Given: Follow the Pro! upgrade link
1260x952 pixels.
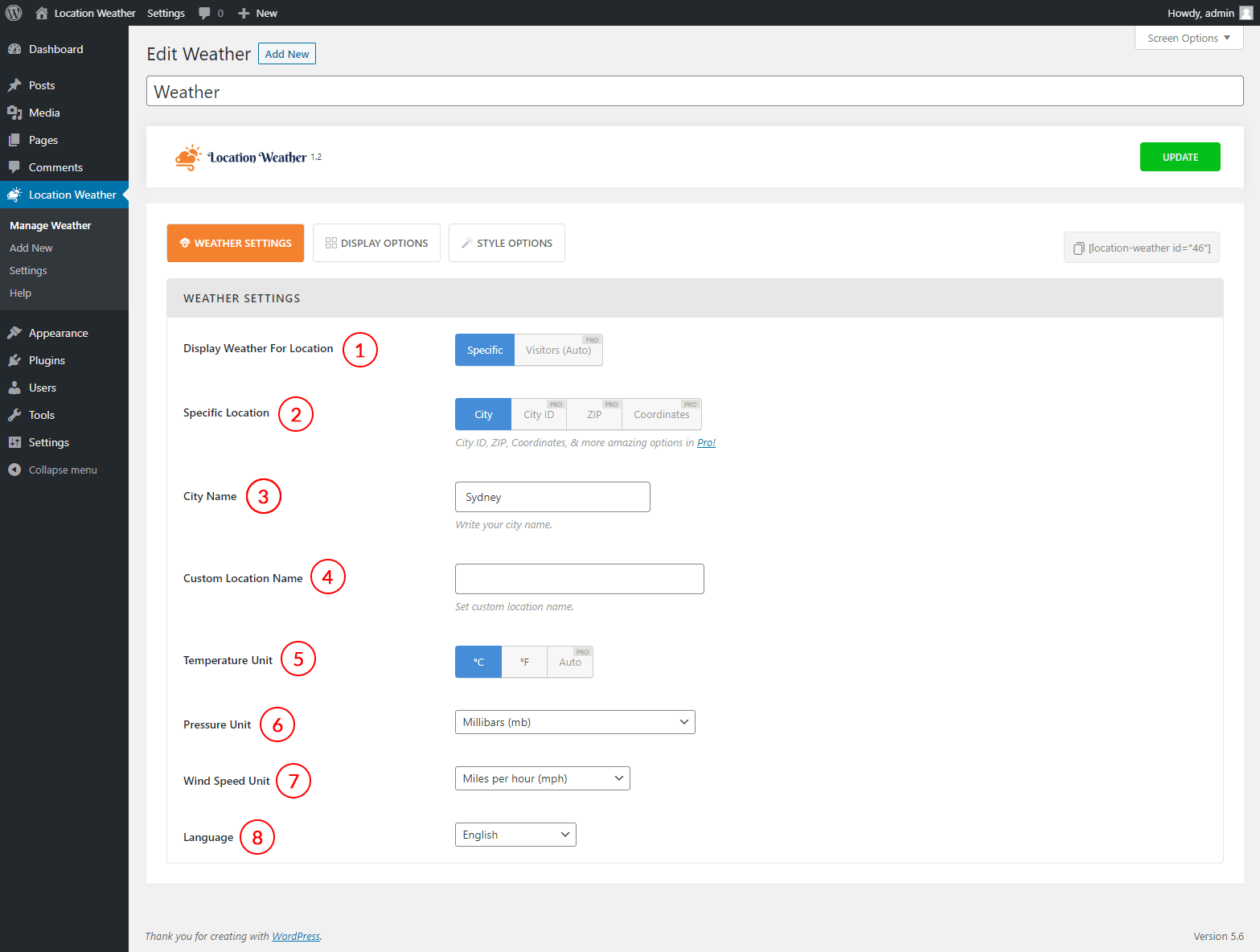Looking at the screenshot, I should (706, 443).
